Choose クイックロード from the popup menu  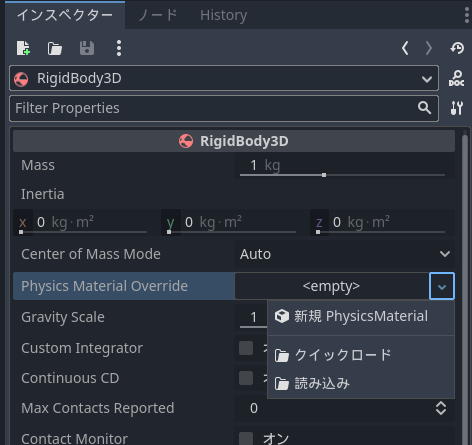click(x=361, y=355)
